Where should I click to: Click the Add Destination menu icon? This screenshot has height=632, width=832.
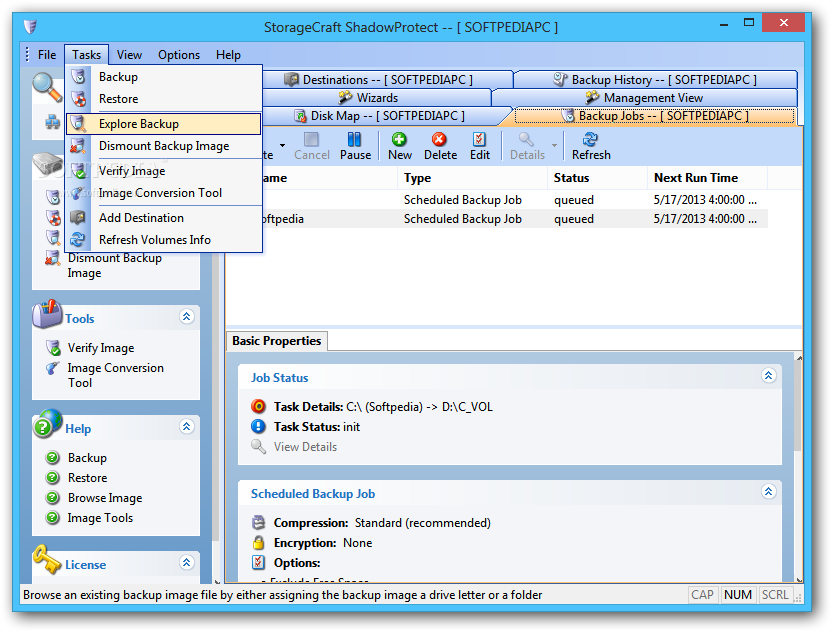(78, 218)
